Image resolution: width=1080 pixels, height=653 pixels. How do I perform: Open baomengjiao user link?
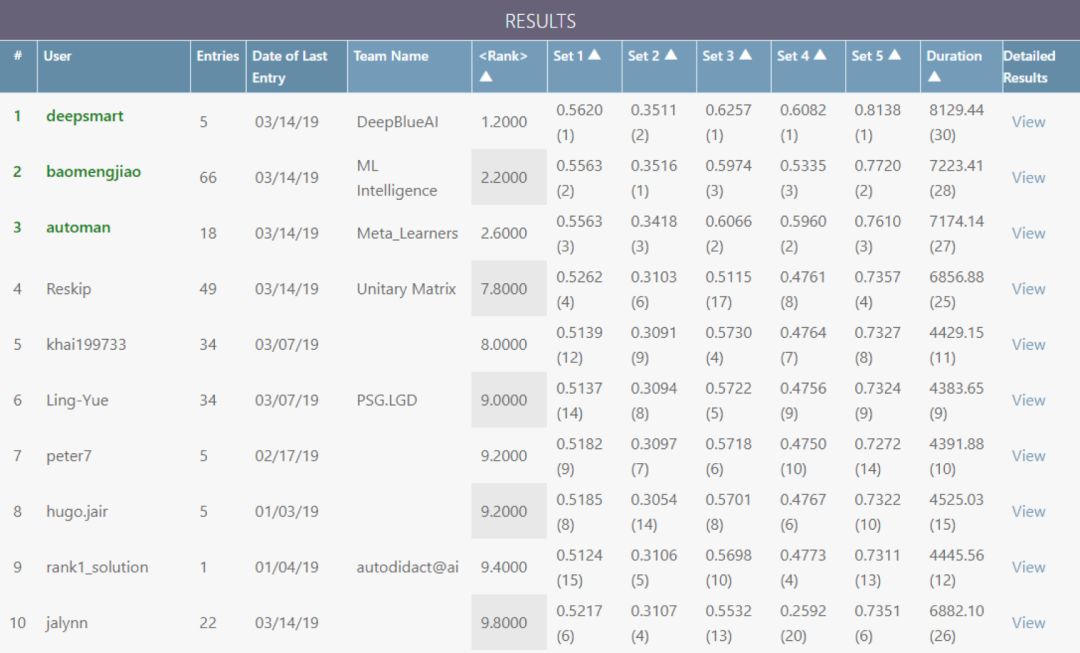click(x=93, y=172)
